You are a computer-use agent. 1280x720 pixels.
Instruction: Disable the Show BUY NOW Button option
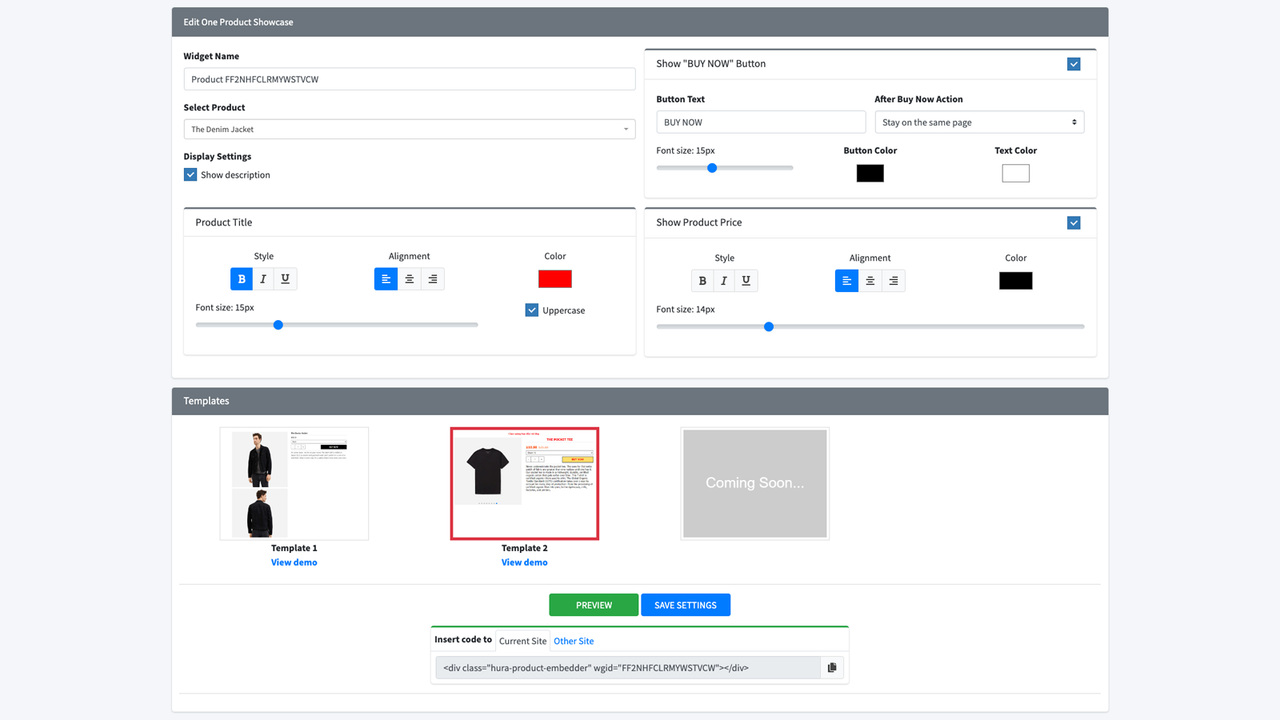[1073, 63]
